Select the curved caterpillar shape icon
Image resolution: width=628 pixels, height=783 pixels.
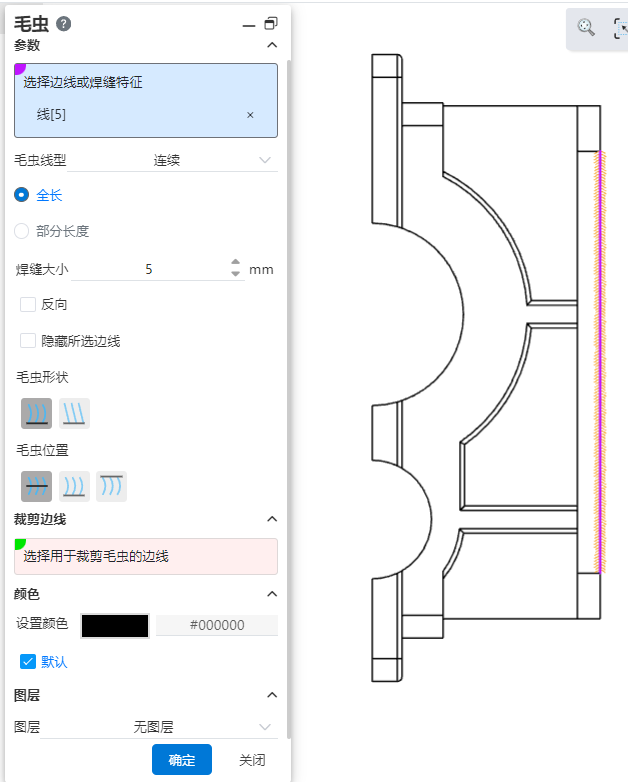tap(37, 413)
